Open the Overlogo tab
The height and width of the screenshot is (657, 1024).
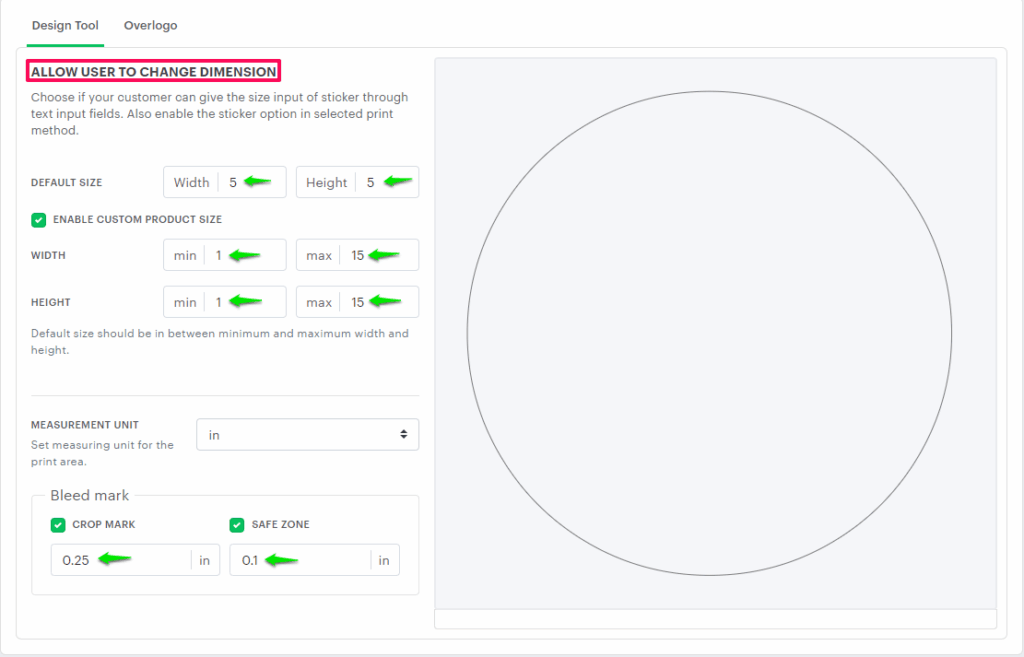click(x=150, y=25)
